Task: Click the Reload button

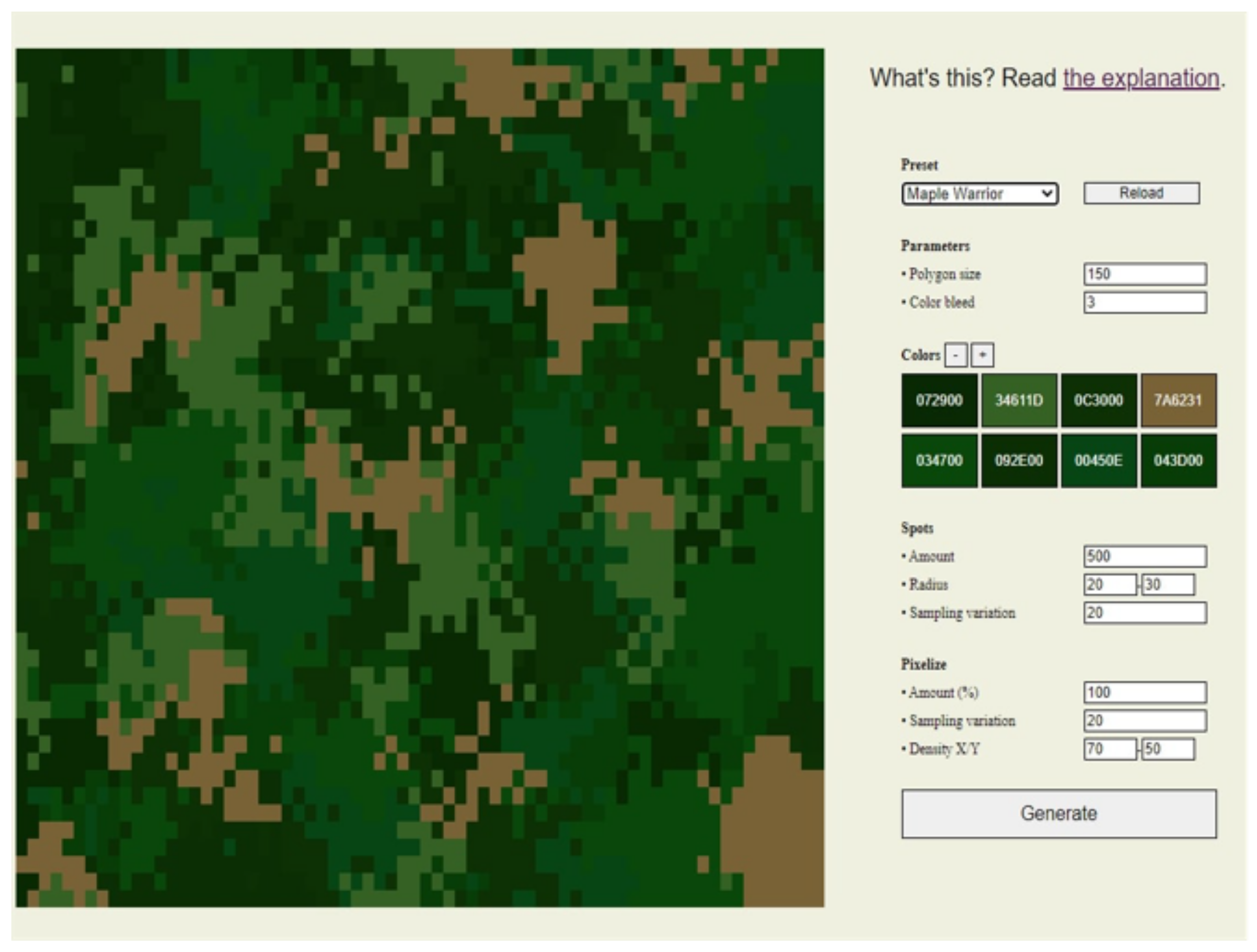Action: [1141, 193]
